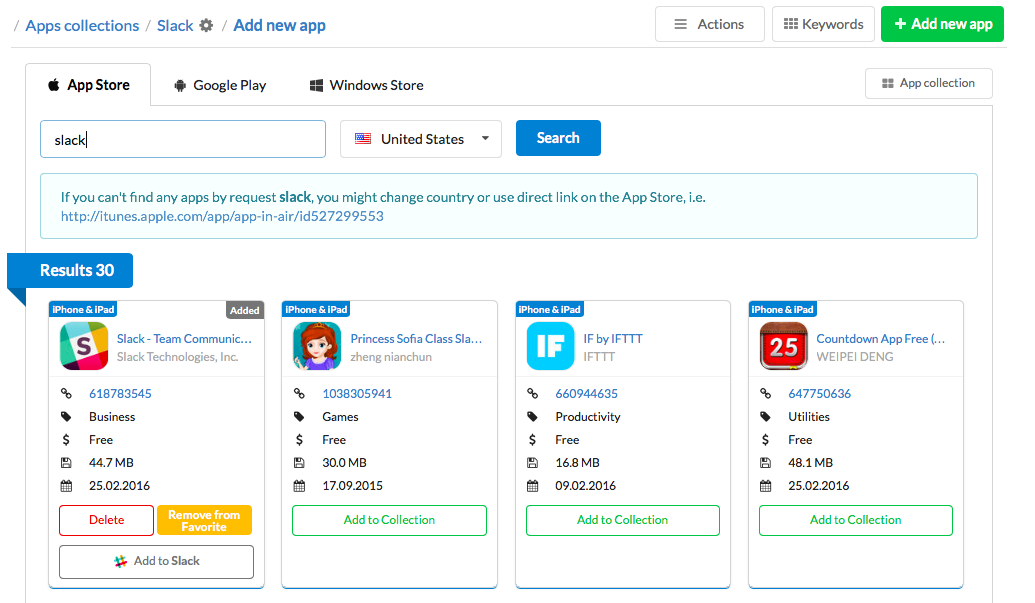Click the green Add new app button

[x=942, y=24]
